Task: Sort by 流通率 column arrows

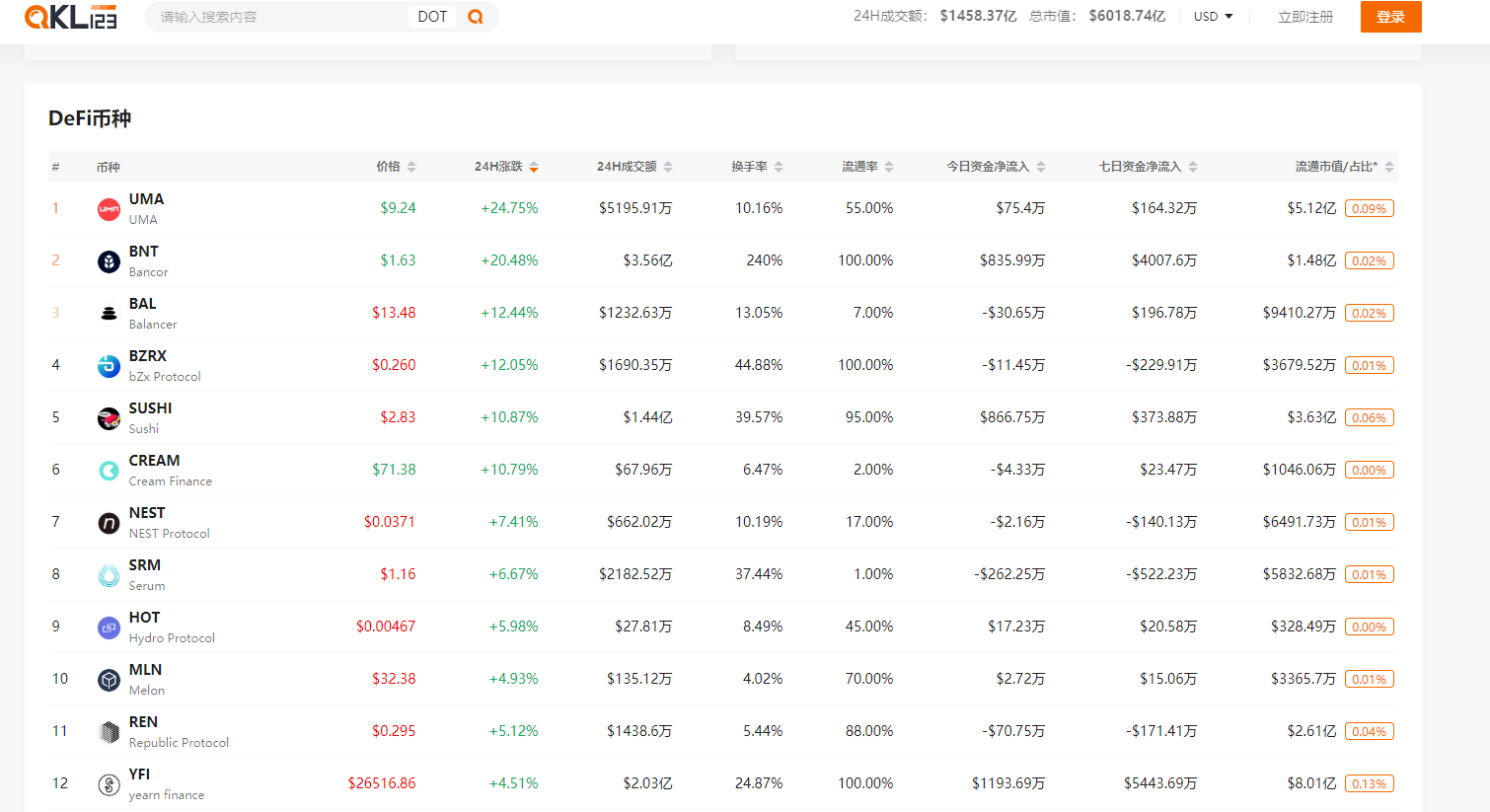Action: (889, 167)
